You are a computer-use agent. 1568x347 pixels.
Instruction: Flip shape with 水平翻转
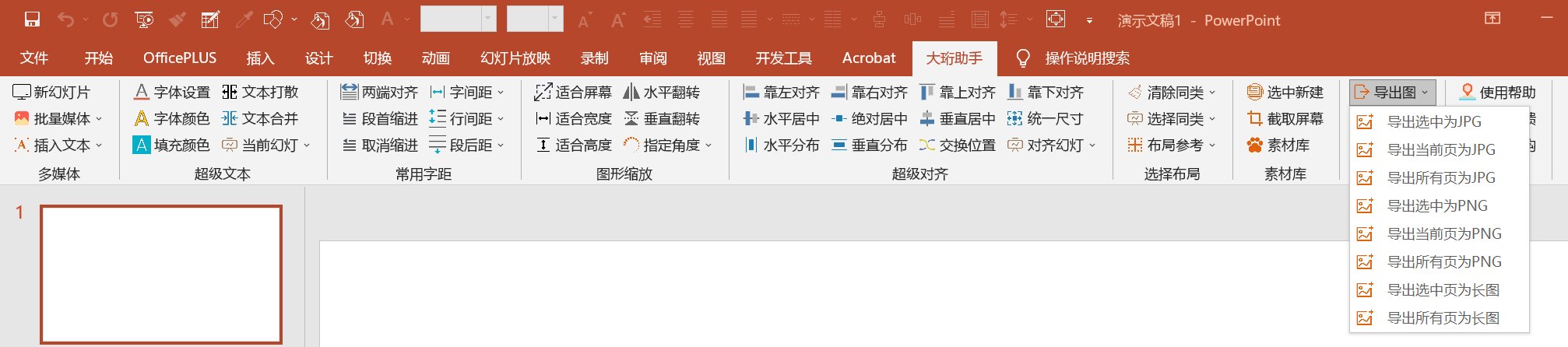coord(662,92)
